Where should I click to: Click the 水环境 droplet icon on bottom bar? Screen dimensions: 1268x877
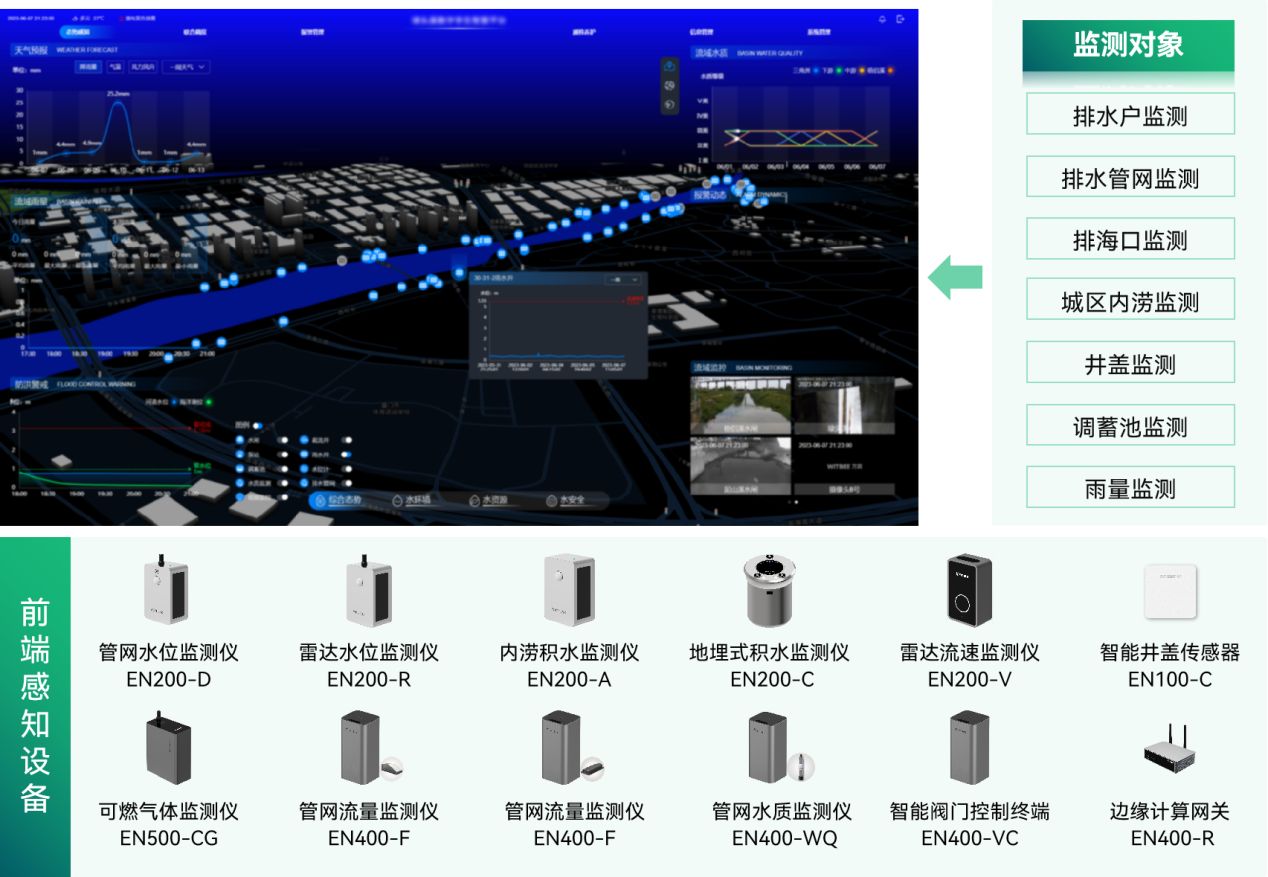click(x=397, y=499)
